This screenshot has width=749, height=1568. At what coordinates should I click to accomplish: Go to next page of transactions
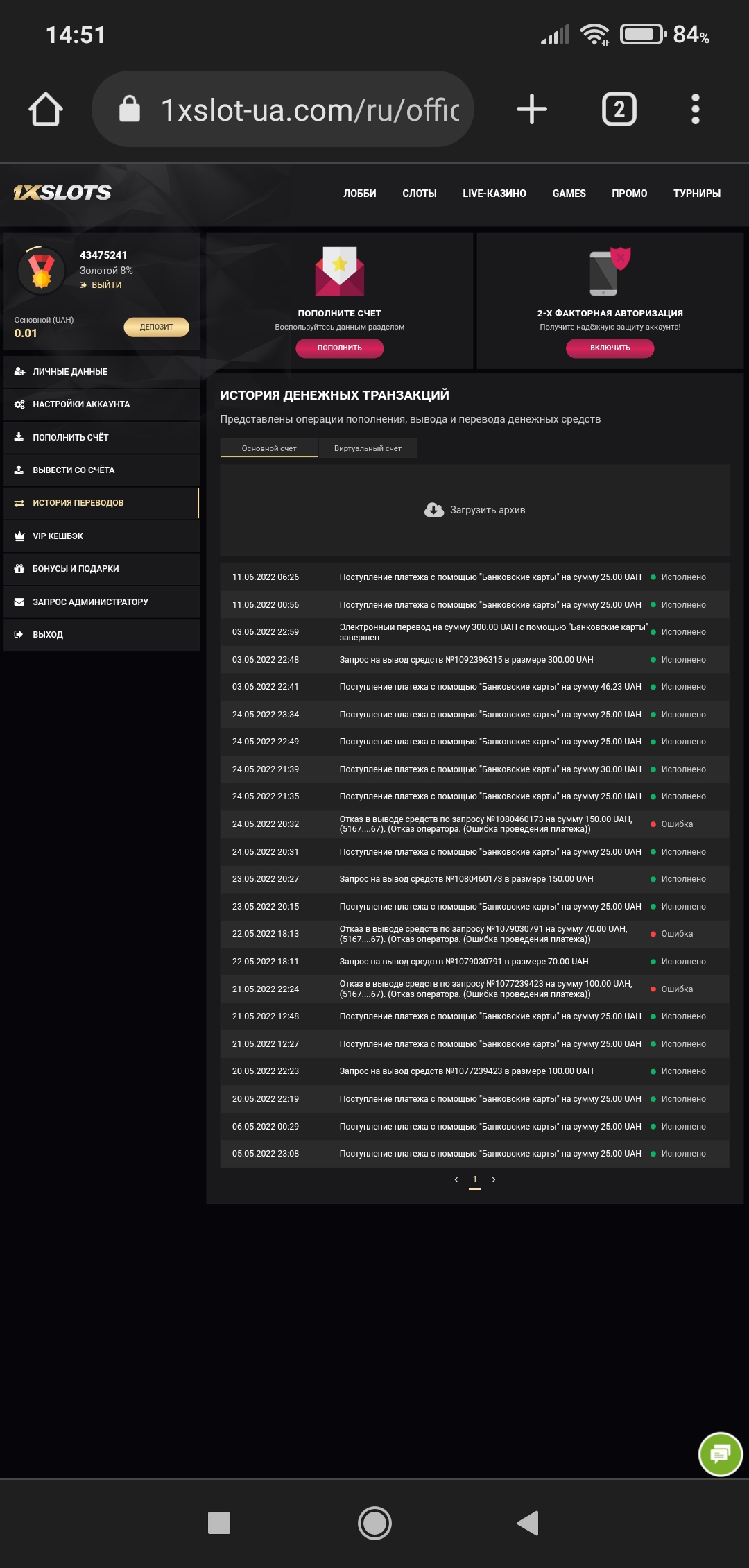point(494,1179)
